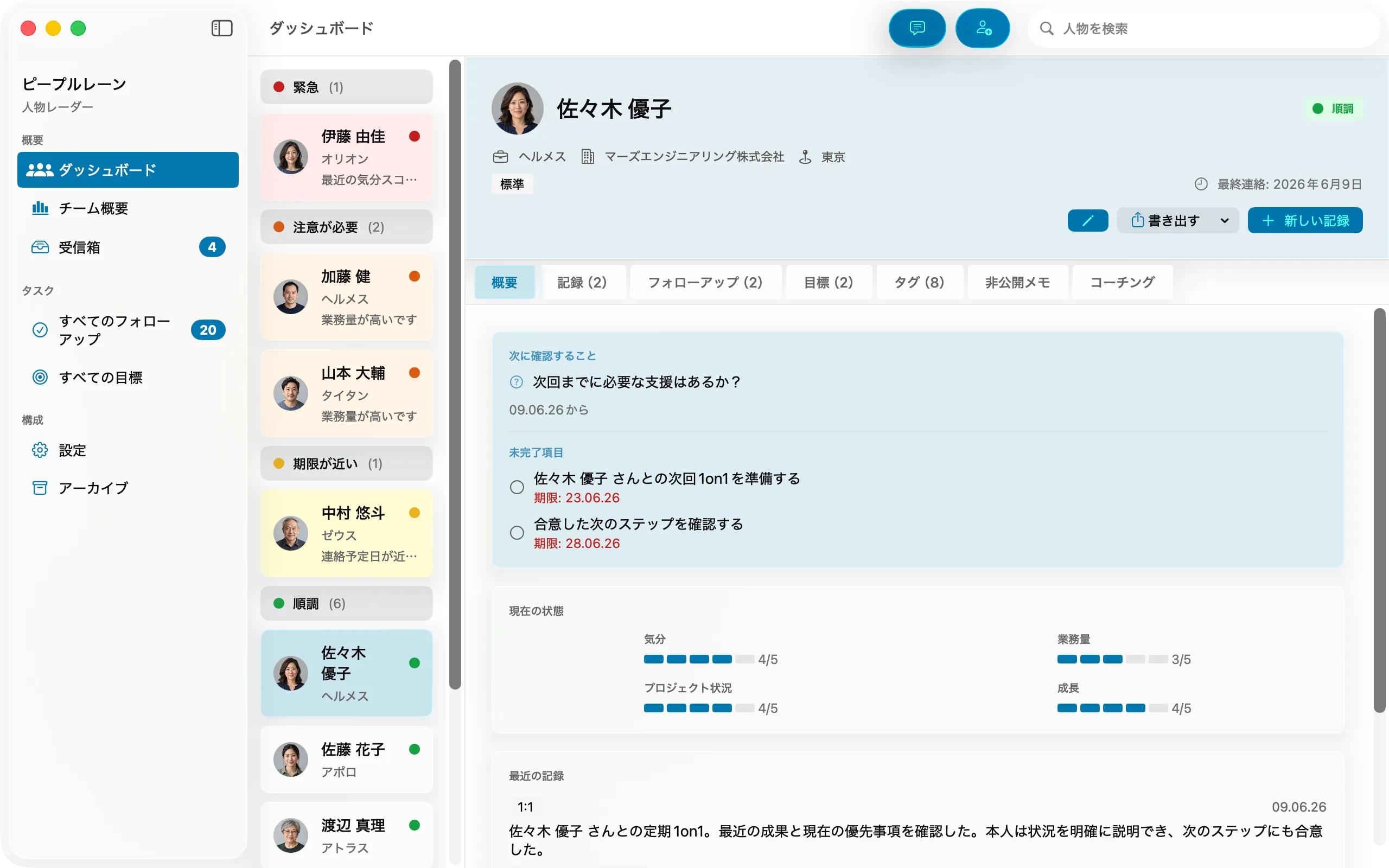Screen dimensions: 1389x868
Task: Click the search magnifier icon
Action: pyautogui.click(x=1046, y=29)
